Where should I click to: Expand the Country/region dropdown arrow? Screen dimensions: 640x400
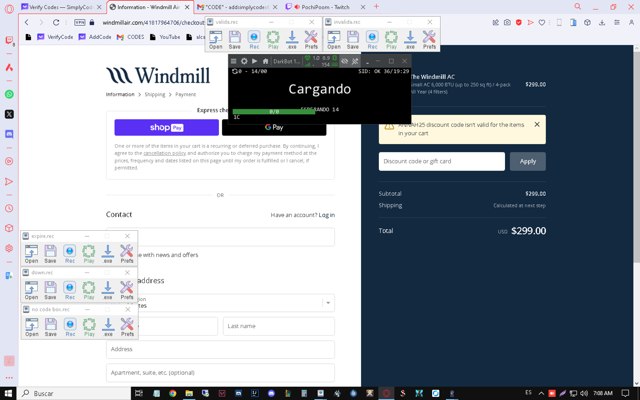tap(328, 303)
